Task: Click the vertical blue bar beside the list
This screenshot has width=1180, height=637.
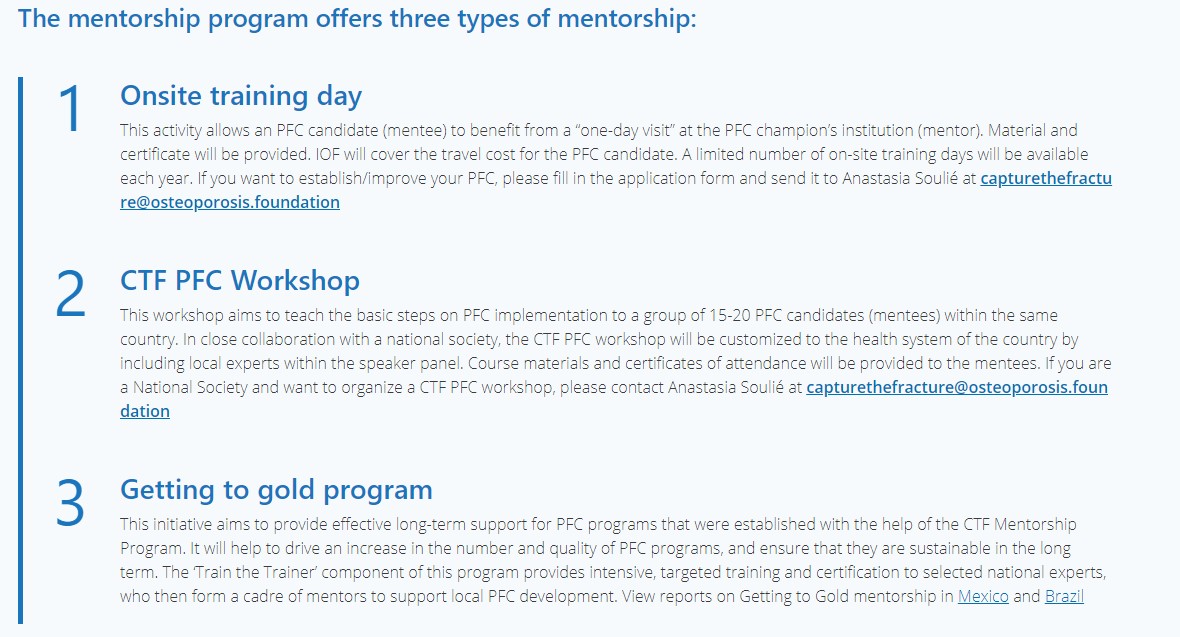Action: point(20,350)
